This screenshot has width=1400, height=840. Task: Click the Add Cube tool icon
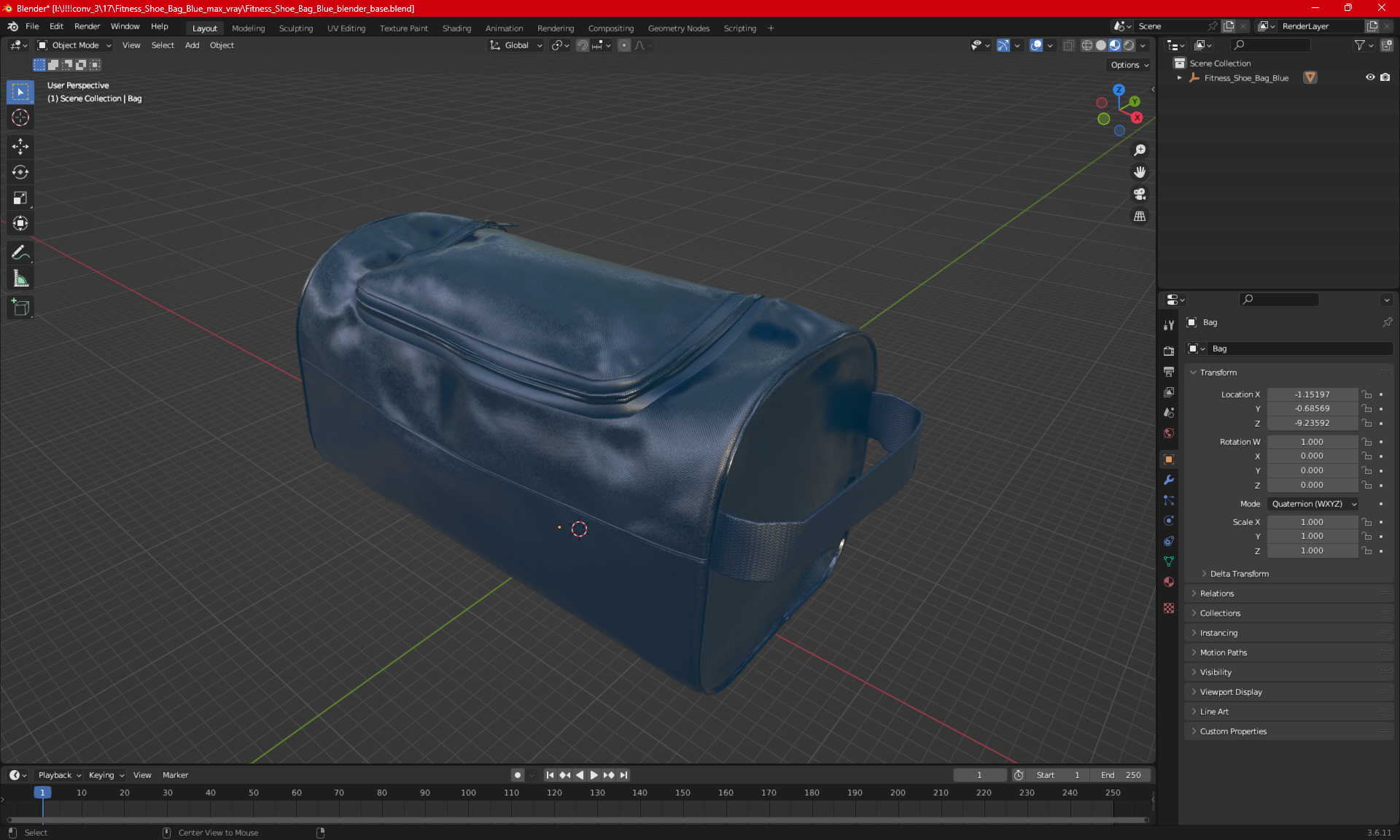[x=20, y=308]
